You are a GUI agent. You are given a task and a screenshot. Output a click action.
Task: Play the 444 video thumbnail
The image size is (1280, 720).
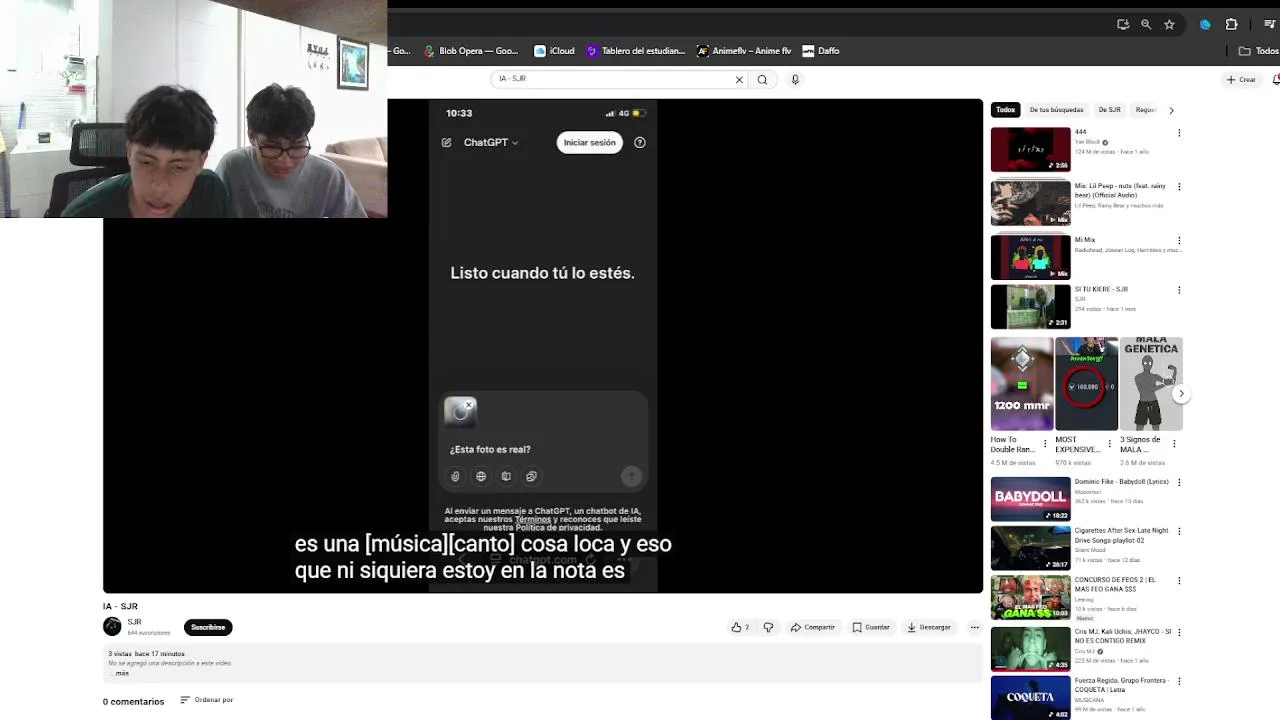pos(1030,150)
